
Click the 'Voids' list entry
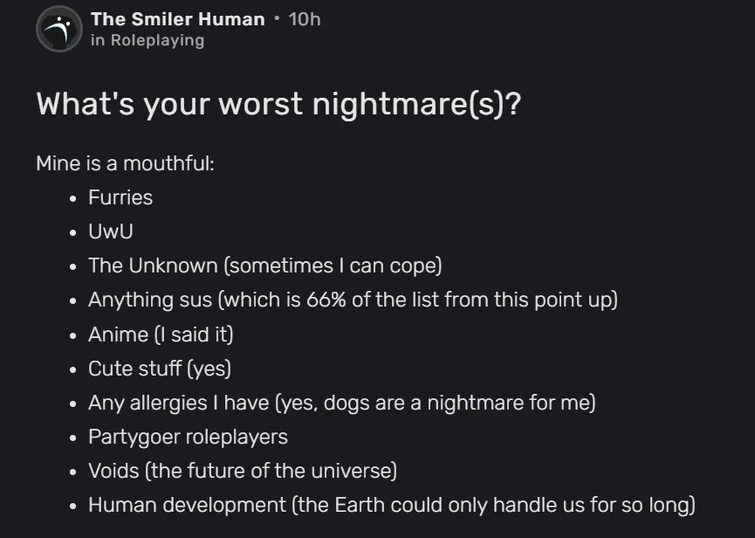(114, 471)
